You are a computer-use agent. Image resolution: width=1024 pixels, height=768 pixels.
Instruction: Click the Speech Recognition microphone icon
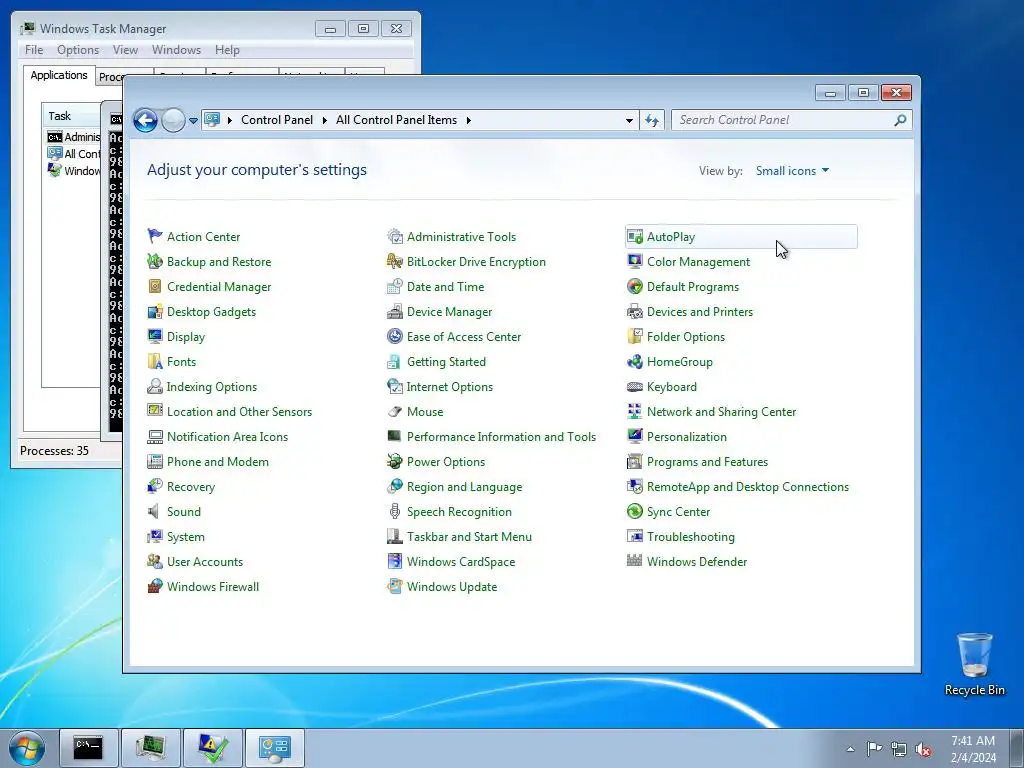coord(394,511)
